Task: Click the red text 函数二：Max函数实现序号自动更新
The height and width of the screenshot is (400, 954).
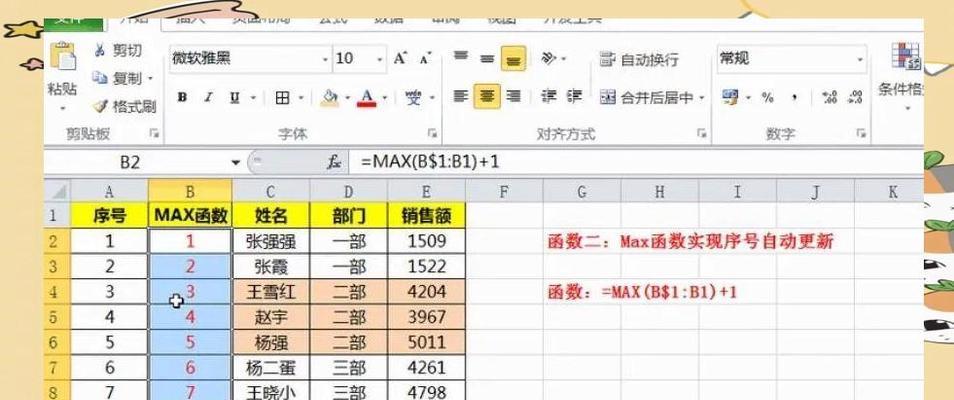Action: tap(691, 242)
